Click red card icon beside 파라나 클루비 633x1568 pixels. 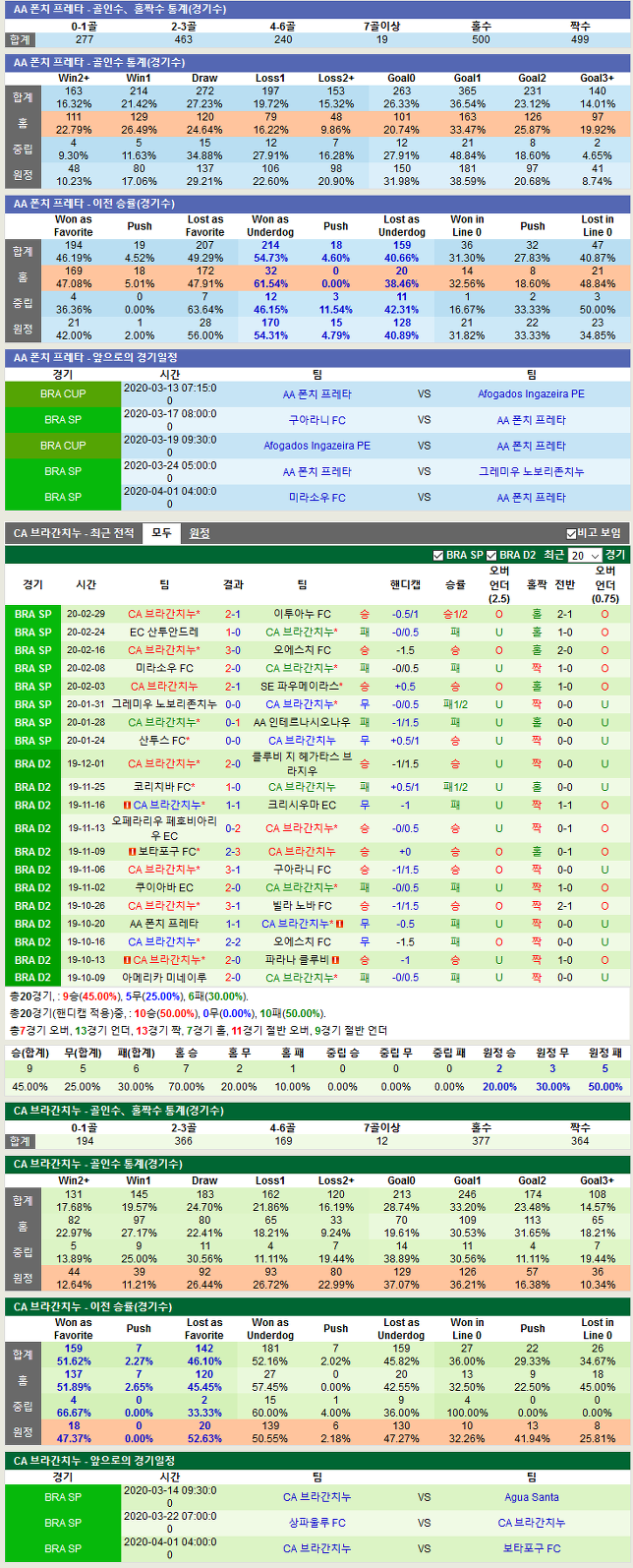335,960
